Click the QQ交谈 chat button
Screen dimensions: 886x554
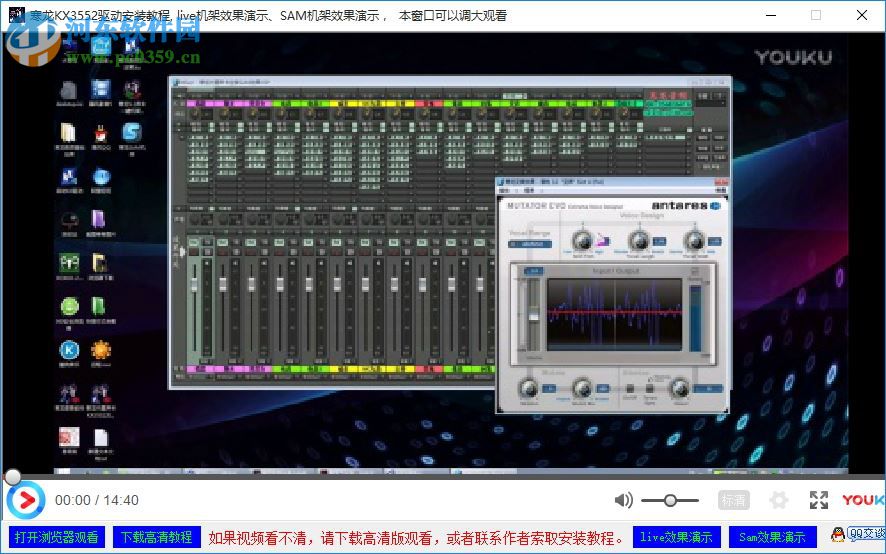(x=858, y=535)
